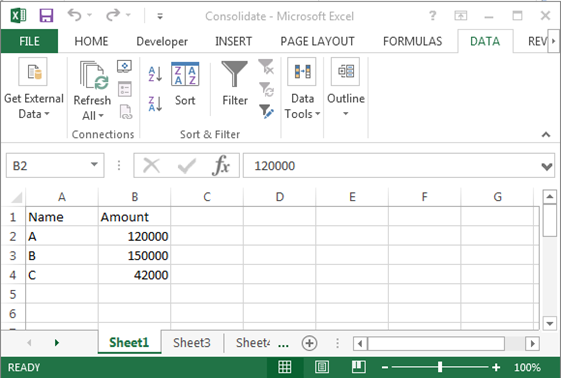Click the Excel application icon
This screenshot has width=561, height=378.
click(18, 16)
